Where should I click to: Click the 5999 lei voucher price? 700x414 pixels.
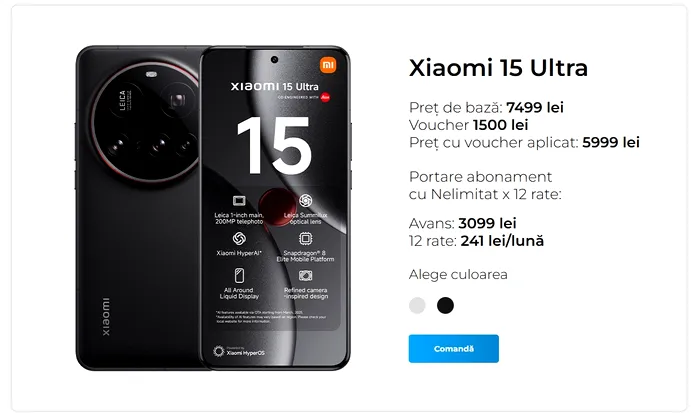[611, 142]
